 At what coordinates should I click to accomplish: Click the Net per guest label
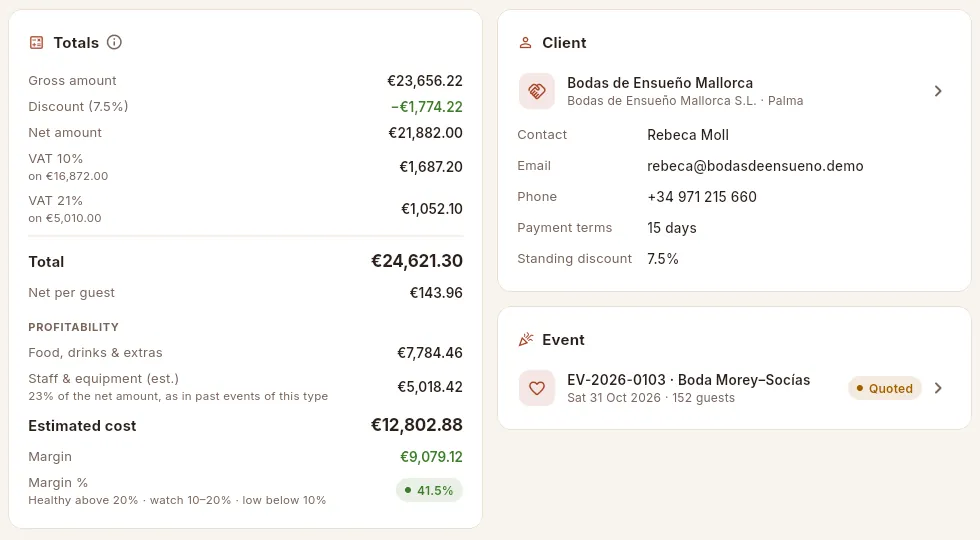(x=71, y=292)
